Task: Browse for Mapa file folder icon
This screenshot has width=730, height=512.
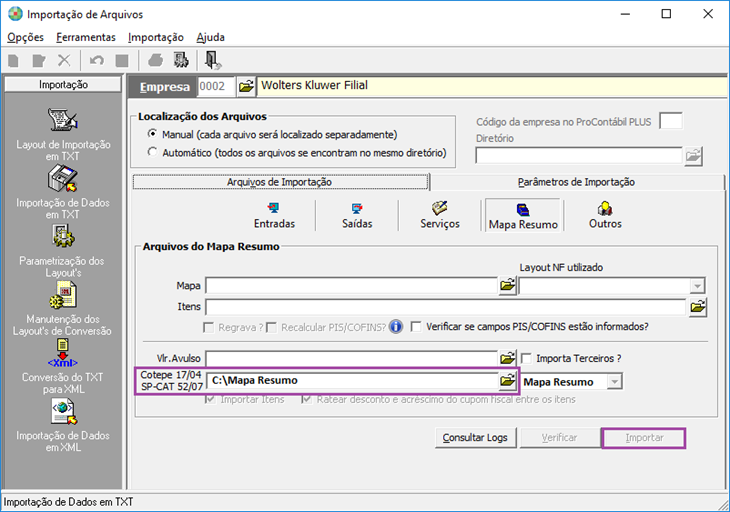Action: [x=507, y=285]
